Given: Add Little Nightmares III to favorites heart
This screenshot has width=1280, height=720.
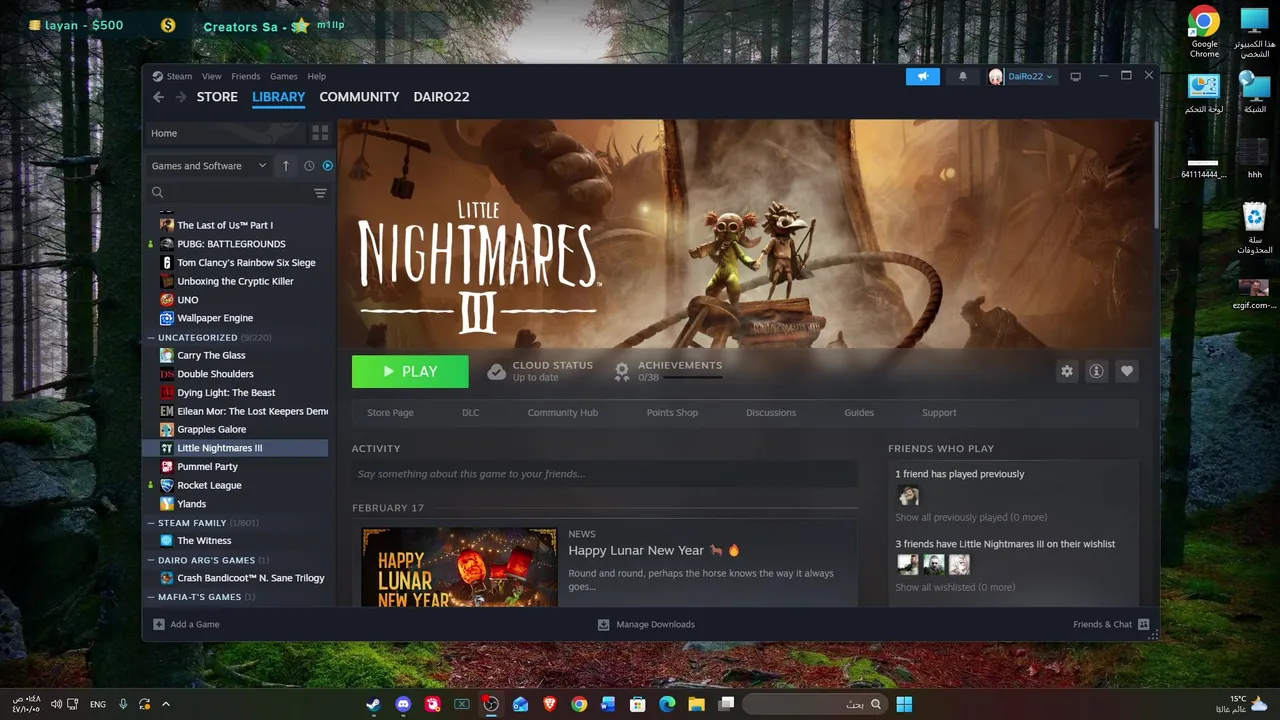Looking at the screenshot, I should (x=1127, y=371).
